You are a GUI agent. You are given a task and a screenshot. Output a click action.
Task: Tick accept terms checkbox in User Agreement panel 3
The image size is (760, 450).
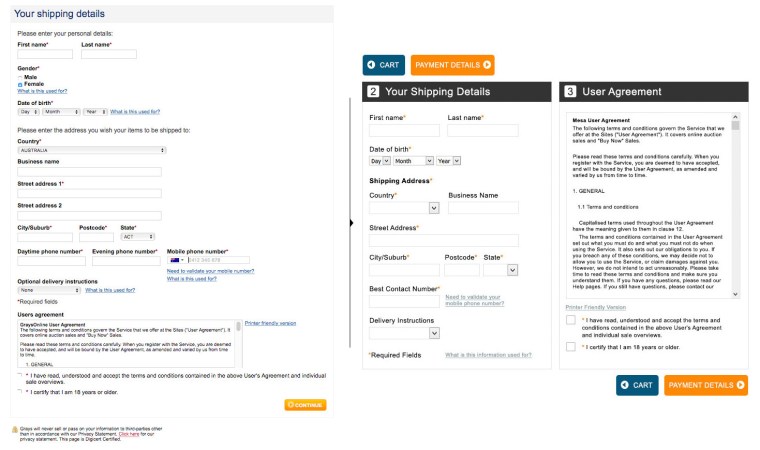coord(570,320)
